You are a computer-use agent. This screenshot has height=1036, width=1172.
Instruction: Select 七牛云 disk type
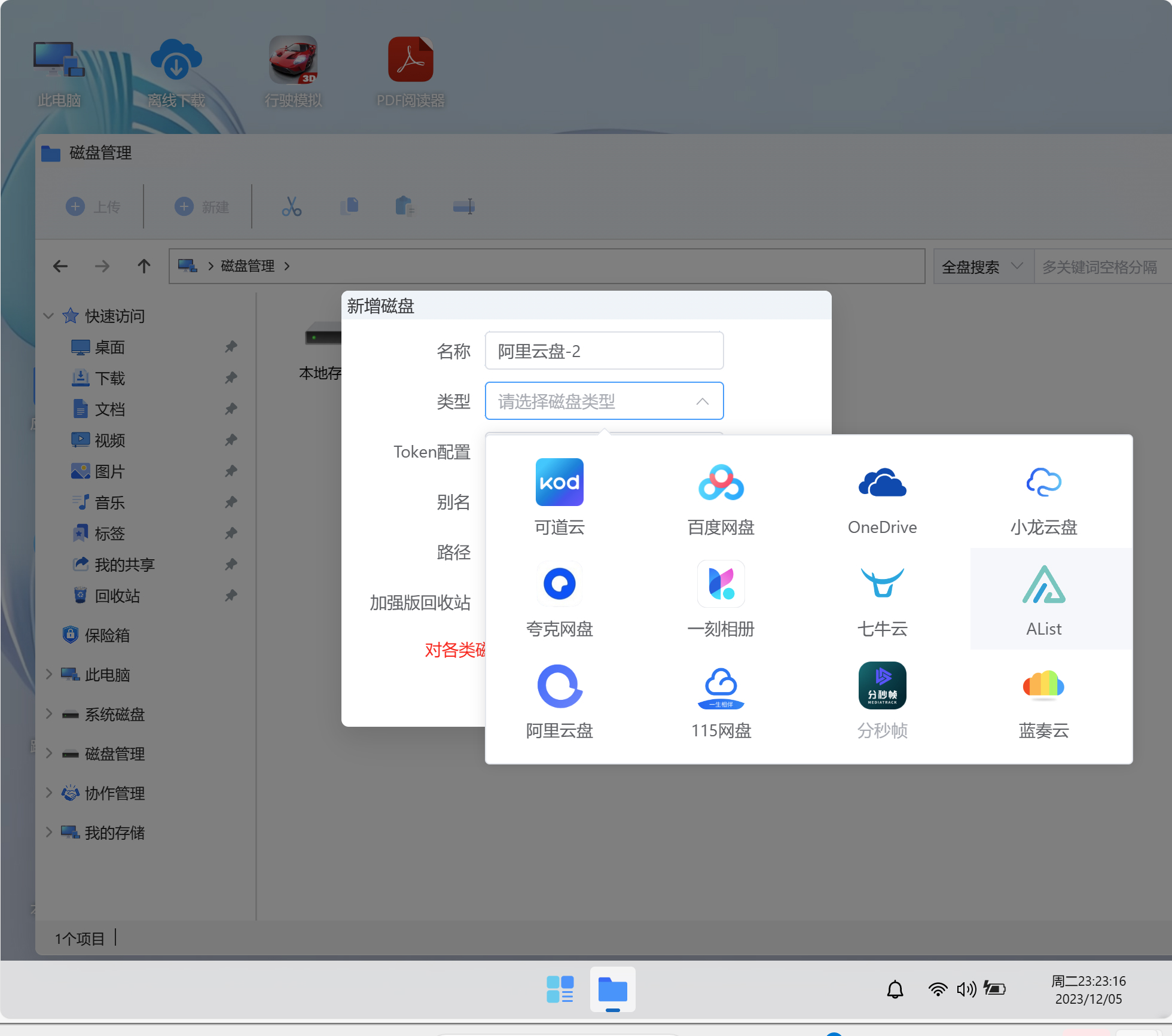click(882, 599)
